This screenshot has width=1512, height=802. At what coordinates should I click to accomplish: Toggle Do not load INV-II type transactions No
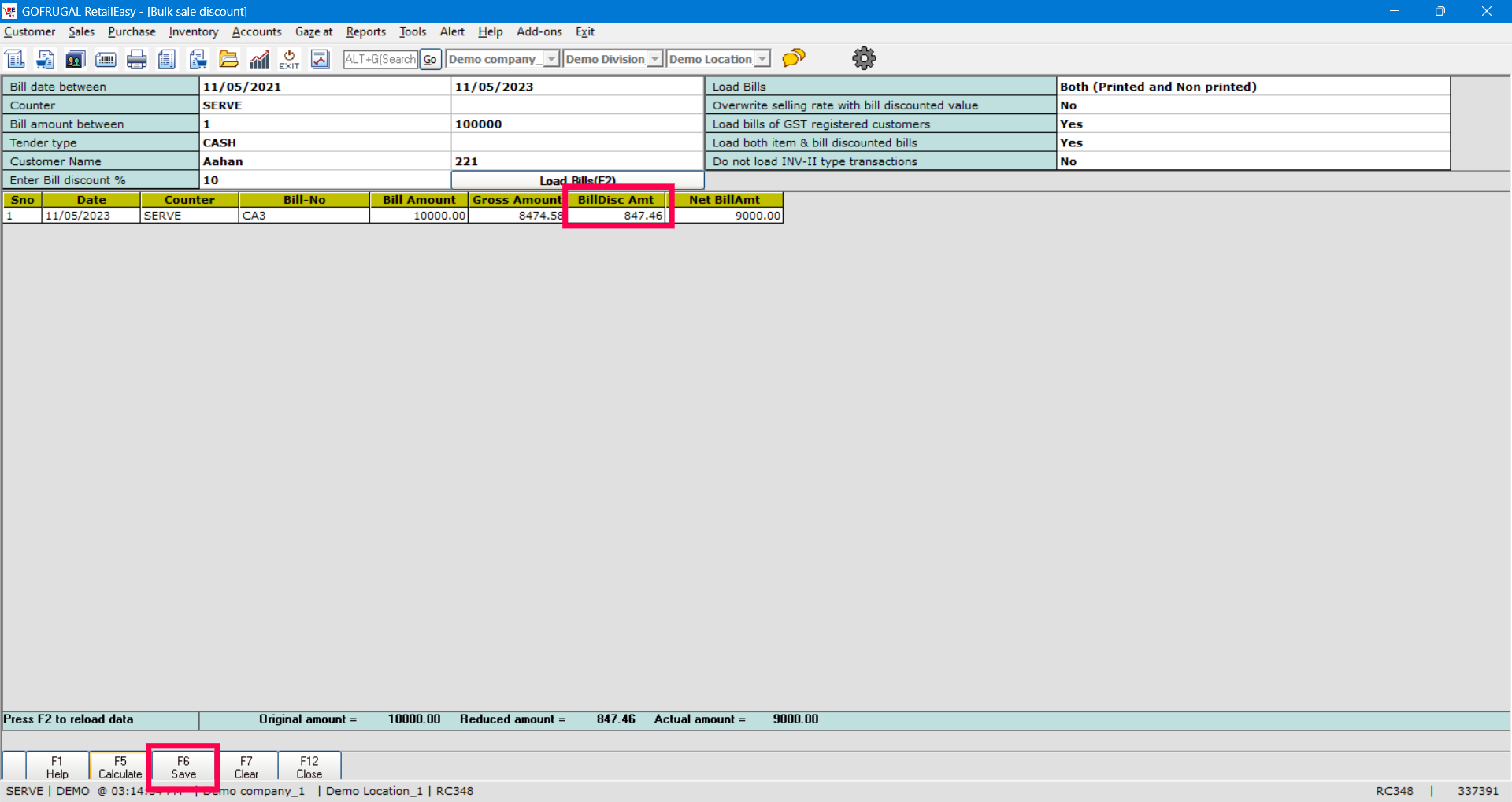click(x=1253, y=161)
